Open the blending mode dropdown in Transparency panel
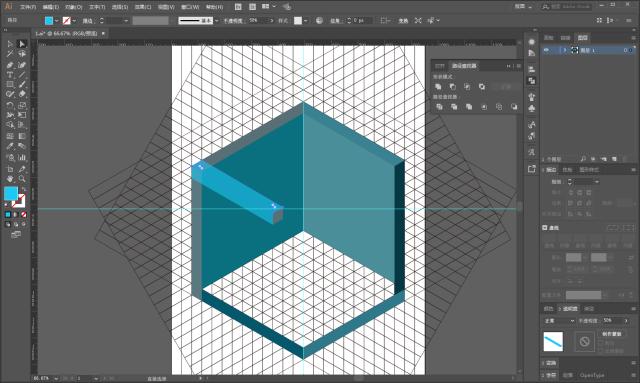 (x=559, y=321)
